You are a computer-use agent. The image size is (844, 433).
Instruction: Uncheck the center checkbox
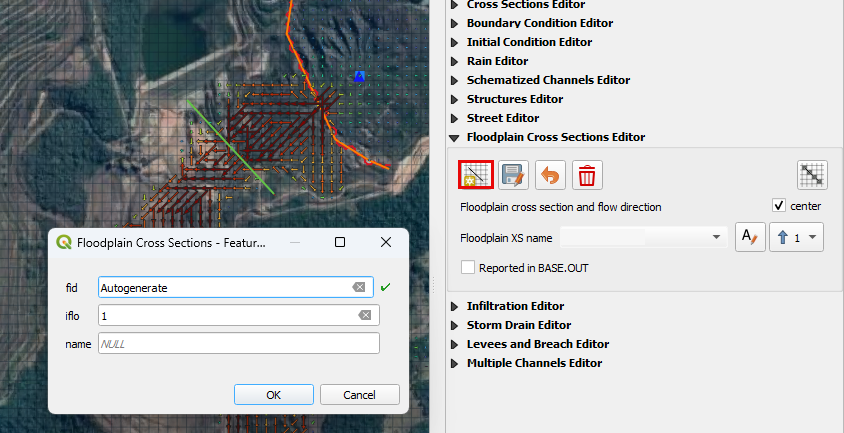click(779, 206)
